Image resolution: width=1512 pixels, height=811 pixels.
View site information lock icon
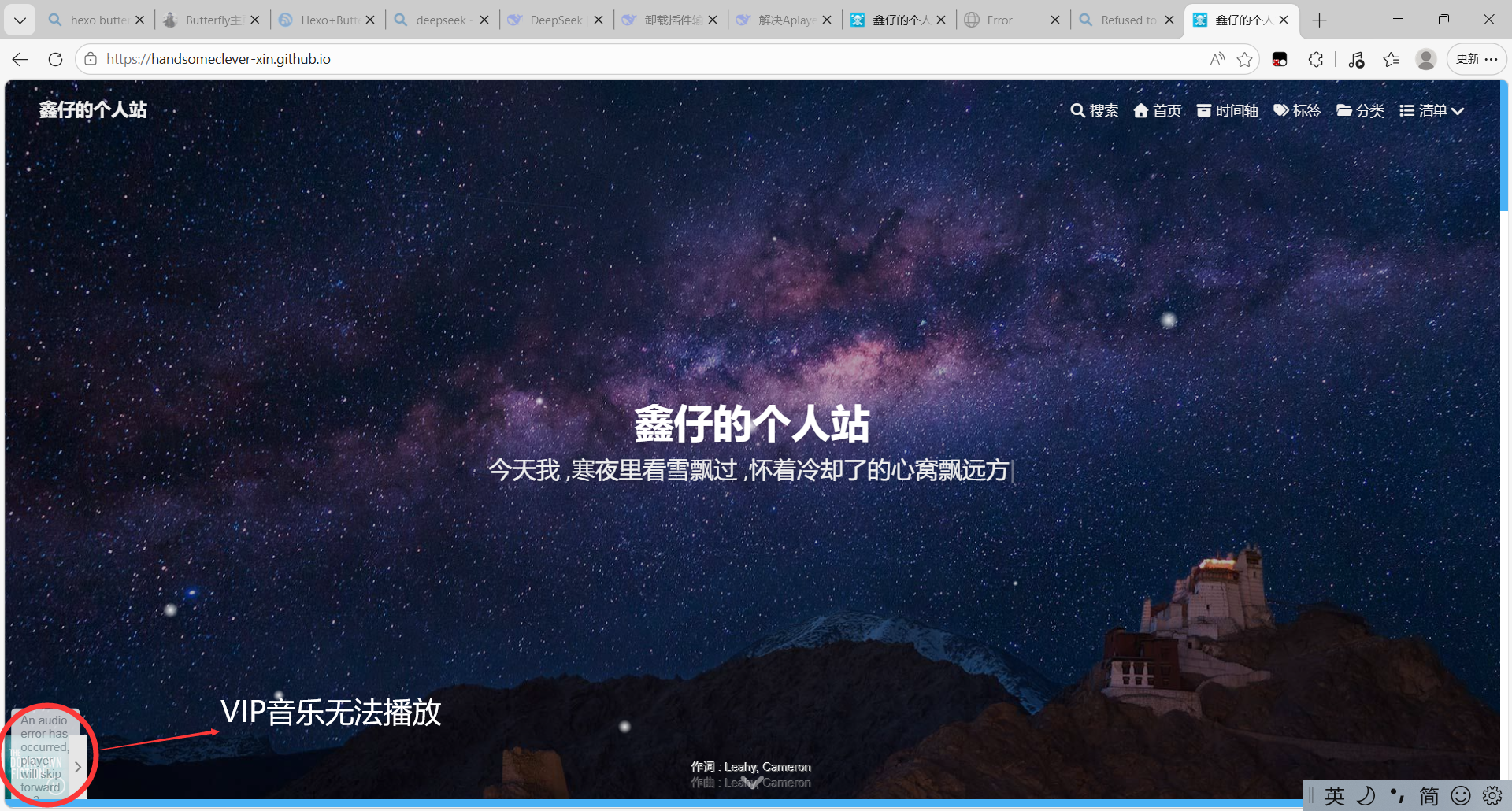[91, 59]
